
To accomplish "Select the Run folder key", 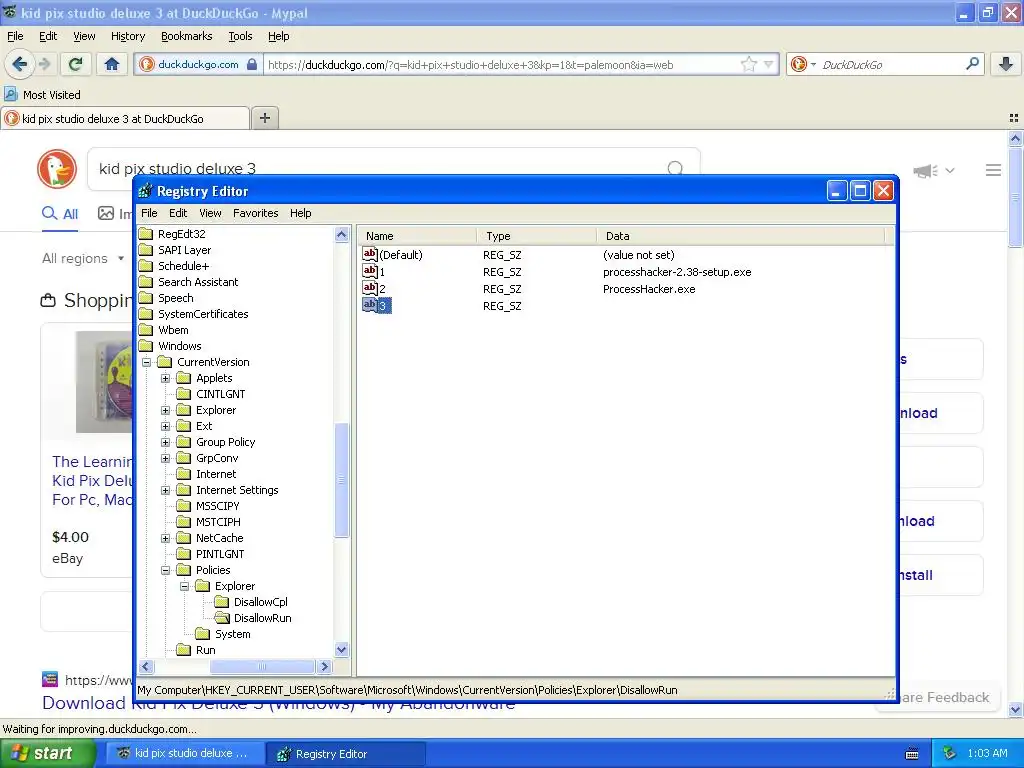I will 197,650.
